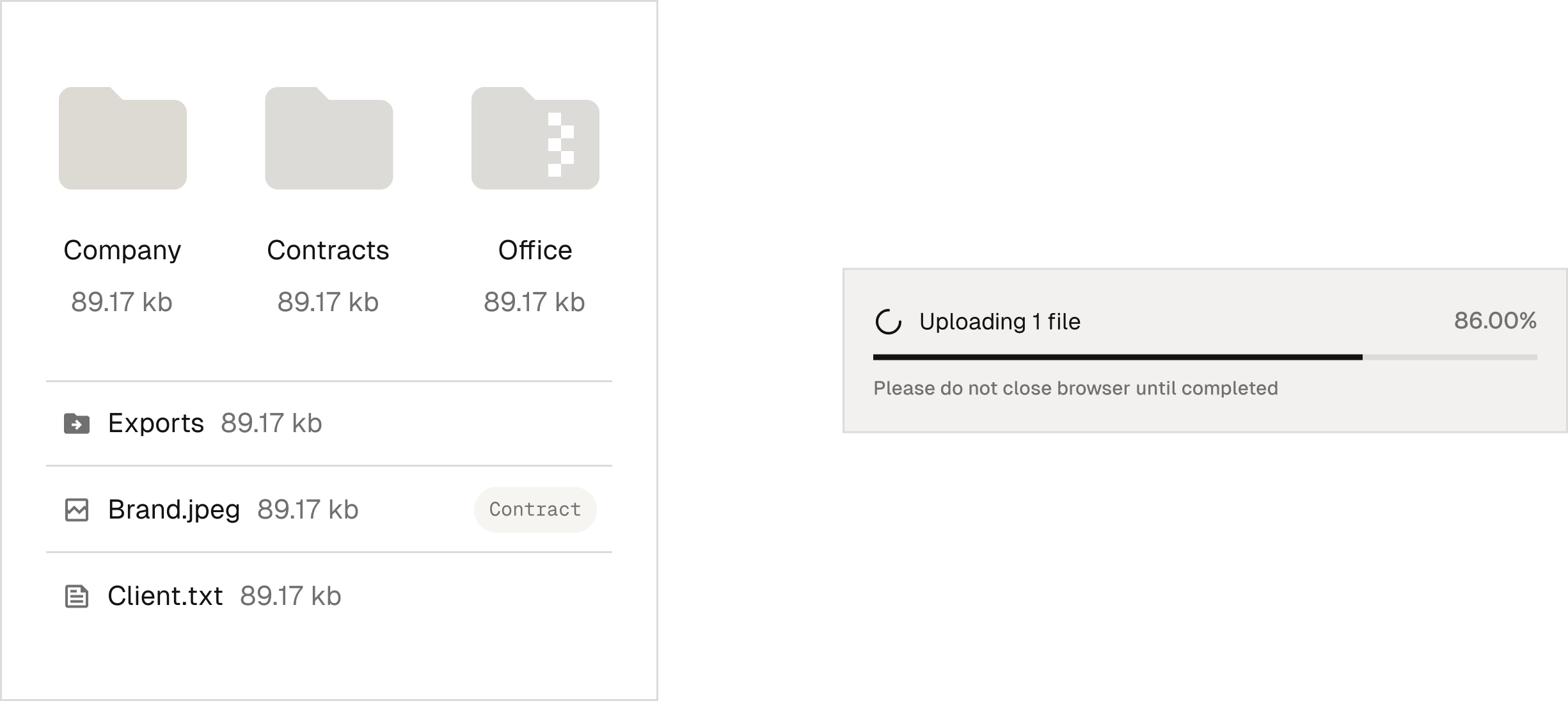Open the Contracts folder icon

(x=328, y=138)
